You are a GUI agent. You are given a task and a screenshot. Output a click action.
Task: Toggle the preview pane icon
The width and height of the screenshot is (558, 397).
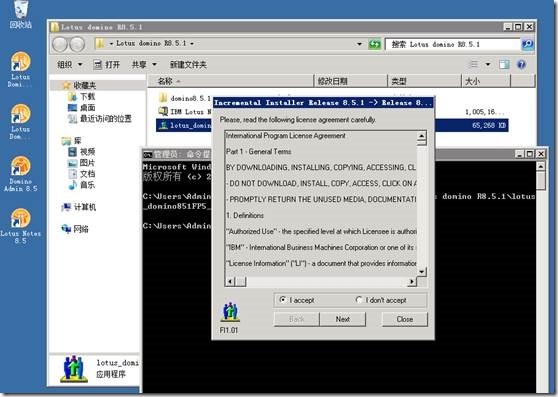click(x=504, y=64)
